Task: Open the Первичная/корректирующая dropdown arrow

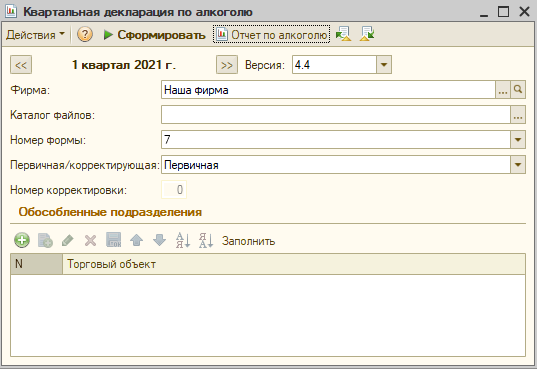Action: click(x=518, y=165)
